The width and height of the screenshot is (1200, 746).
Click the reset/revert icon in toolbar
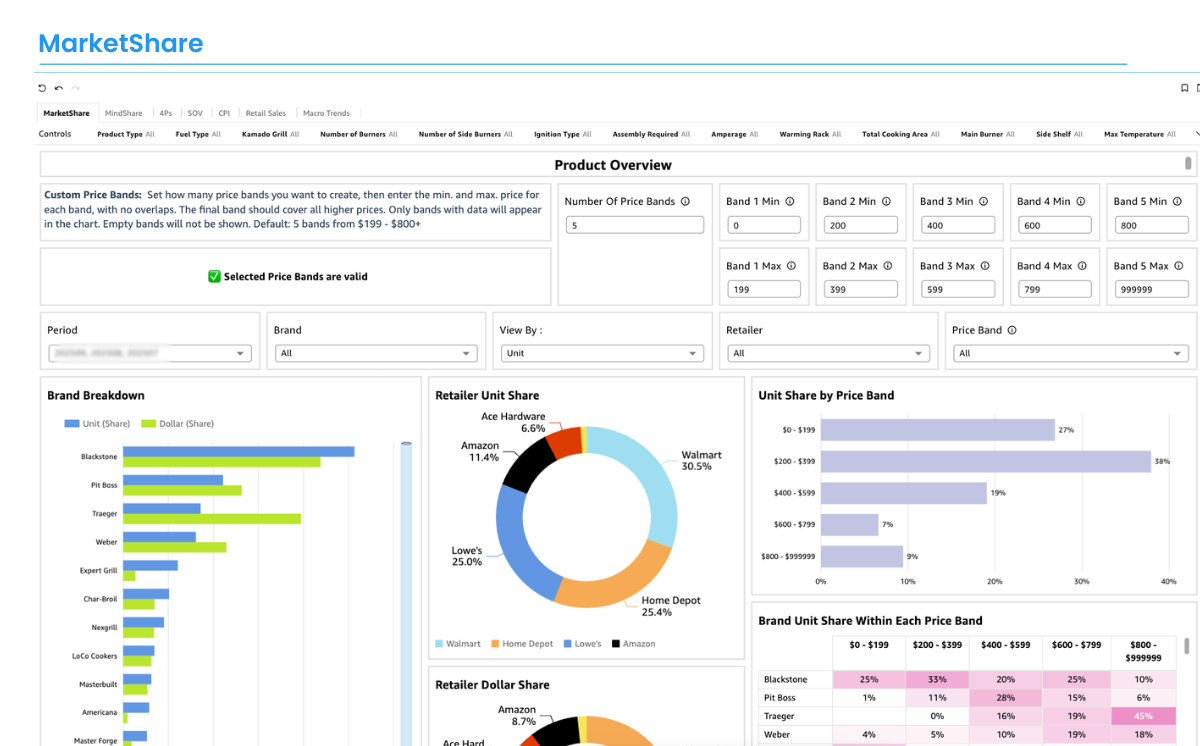[42, 89]
